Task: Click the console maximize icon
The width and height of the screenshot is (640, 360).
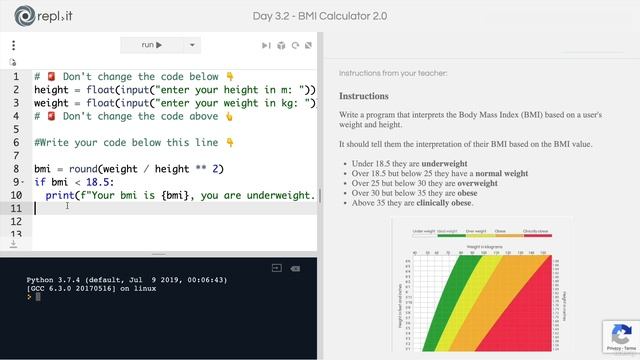Action: 277,268
